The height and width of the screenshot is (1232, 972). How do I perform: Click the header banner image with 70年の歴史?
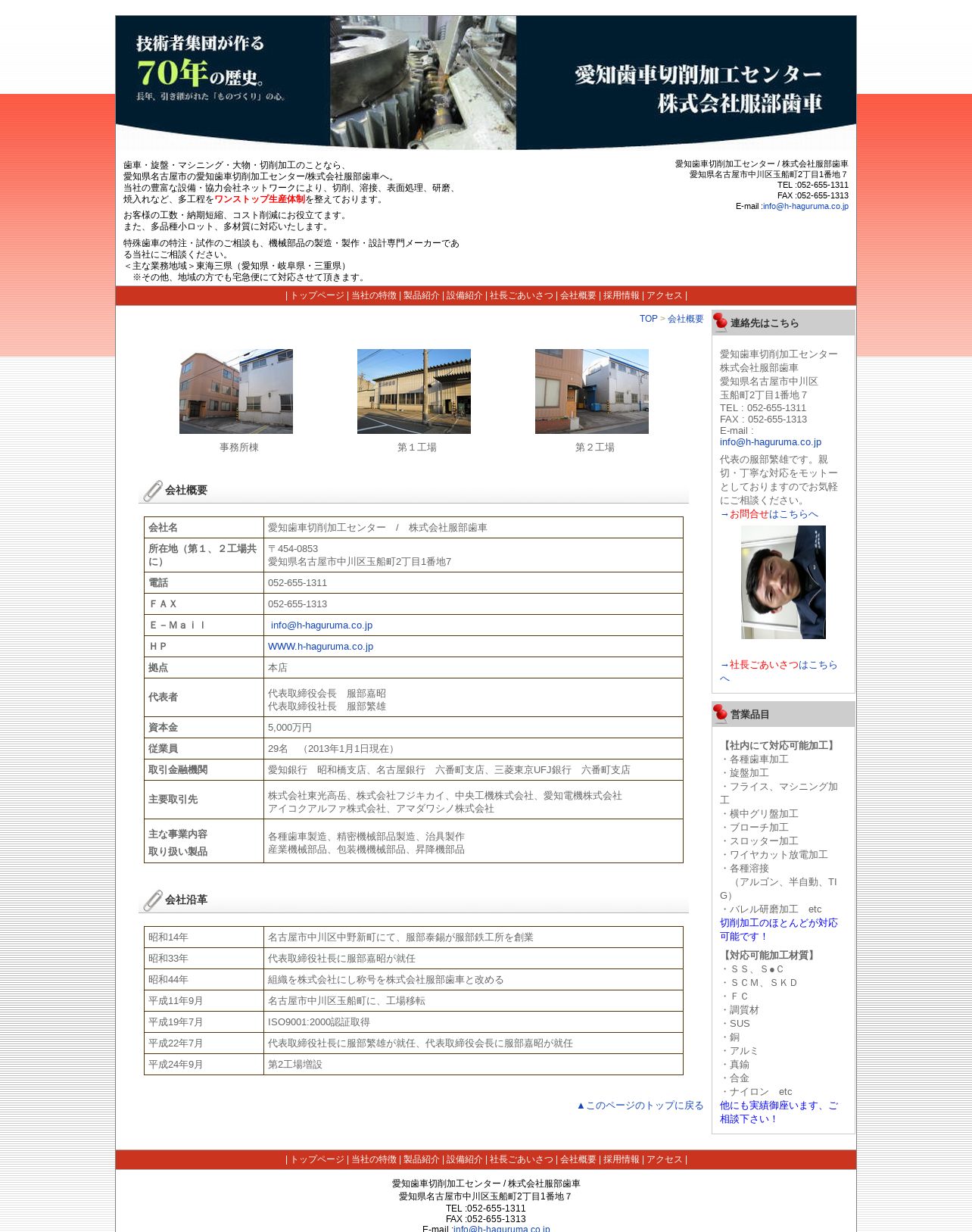tap(486, 83)
